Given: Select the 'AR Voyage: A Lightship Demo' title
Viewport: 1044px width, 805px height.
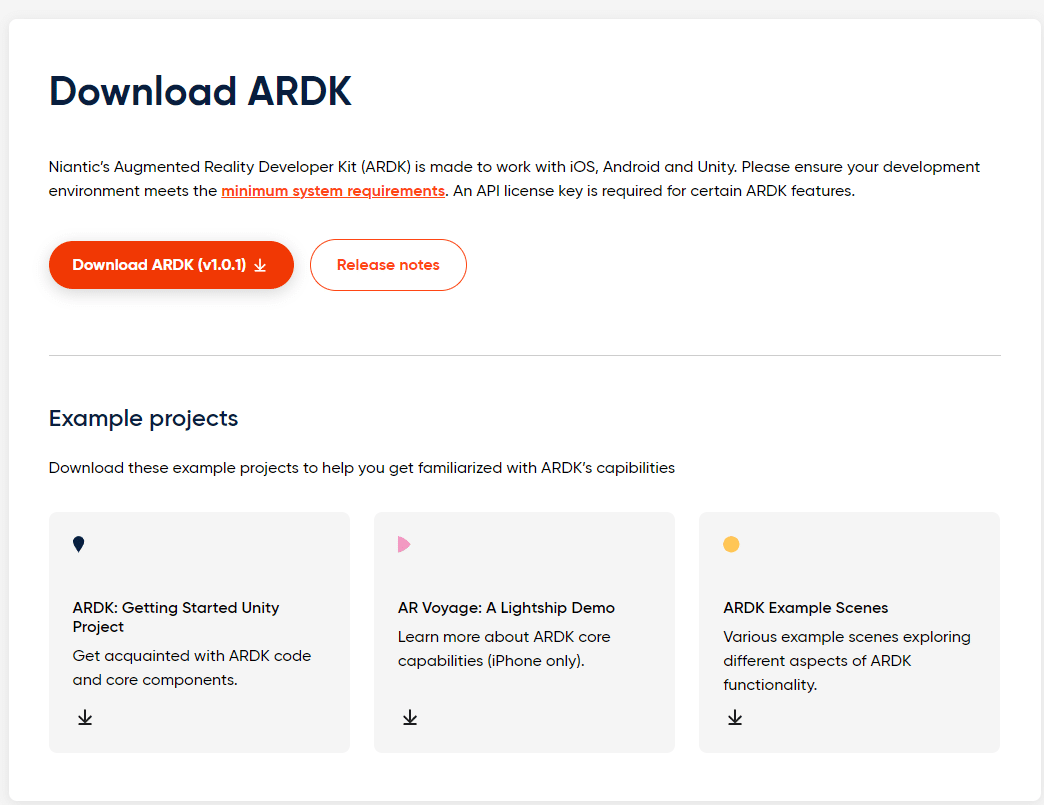Looking at the screenshot, I should click(506, 608).
